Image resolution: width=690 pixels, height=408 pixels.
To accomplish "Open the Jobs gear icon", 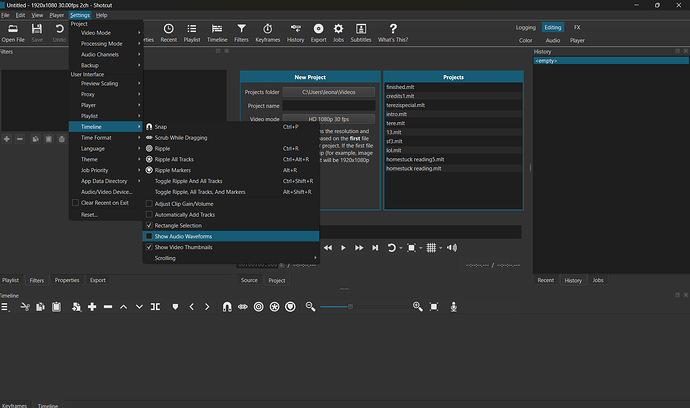I will click(x=338, y=33).
